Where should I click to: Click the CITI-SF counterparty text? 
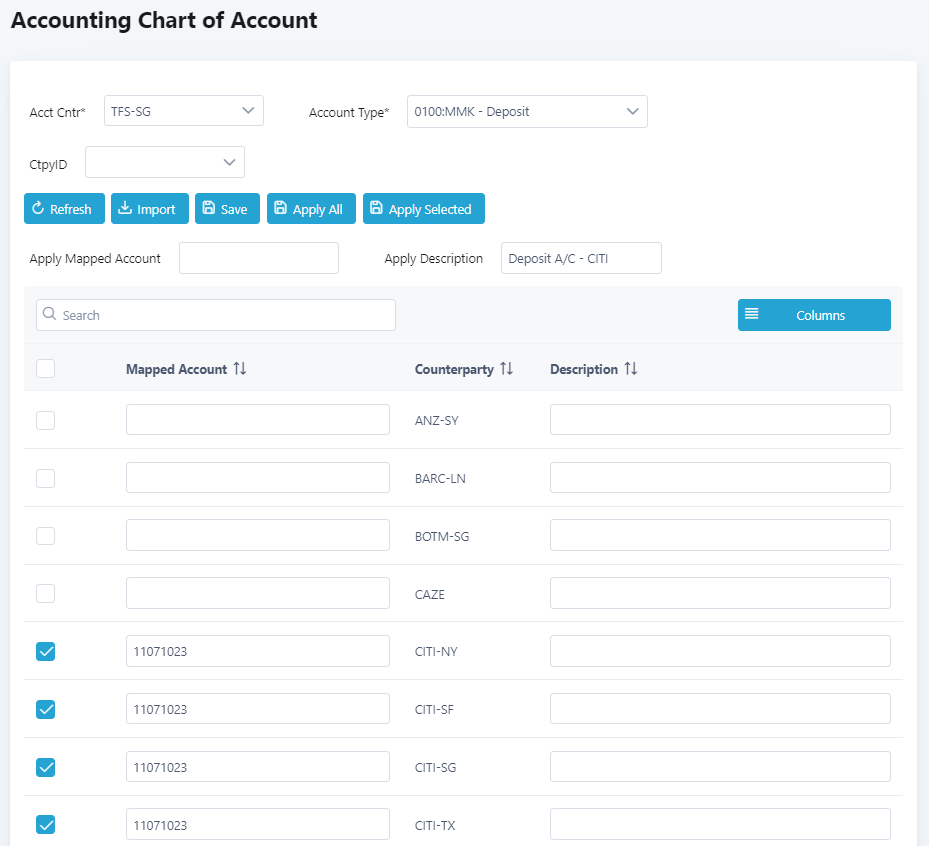click(x=434, y=710)
